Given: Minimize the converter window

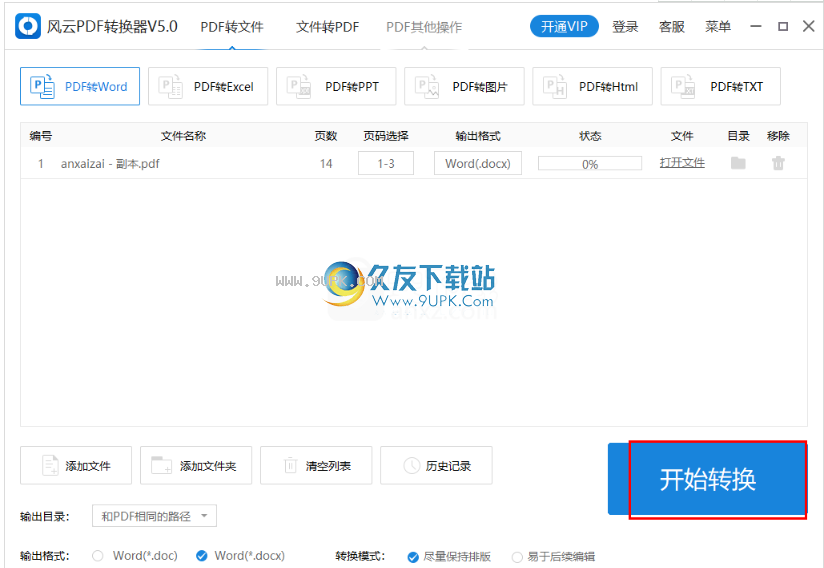Looking at the screenshot, I should point(756,26).
